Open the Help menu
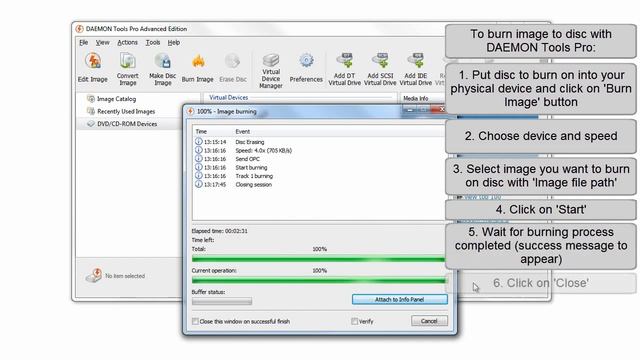Image resolution: width=640 pixels, height=360 pixels. coord(173,42)
